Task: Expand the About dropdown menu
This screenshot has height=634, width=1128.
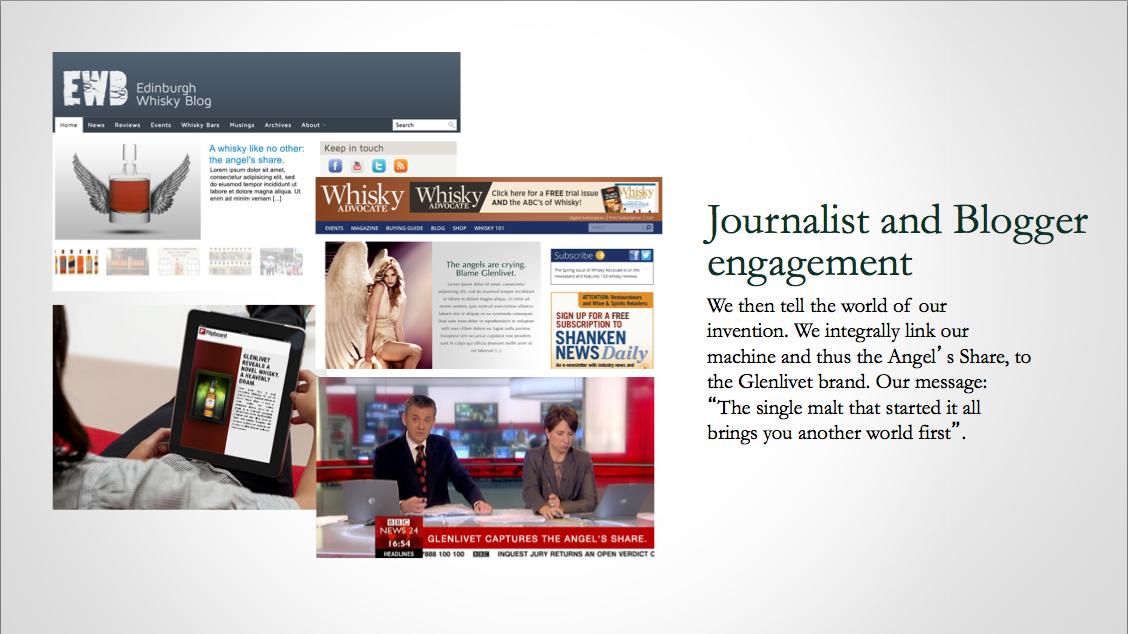Action: click(x=313, y=125)
